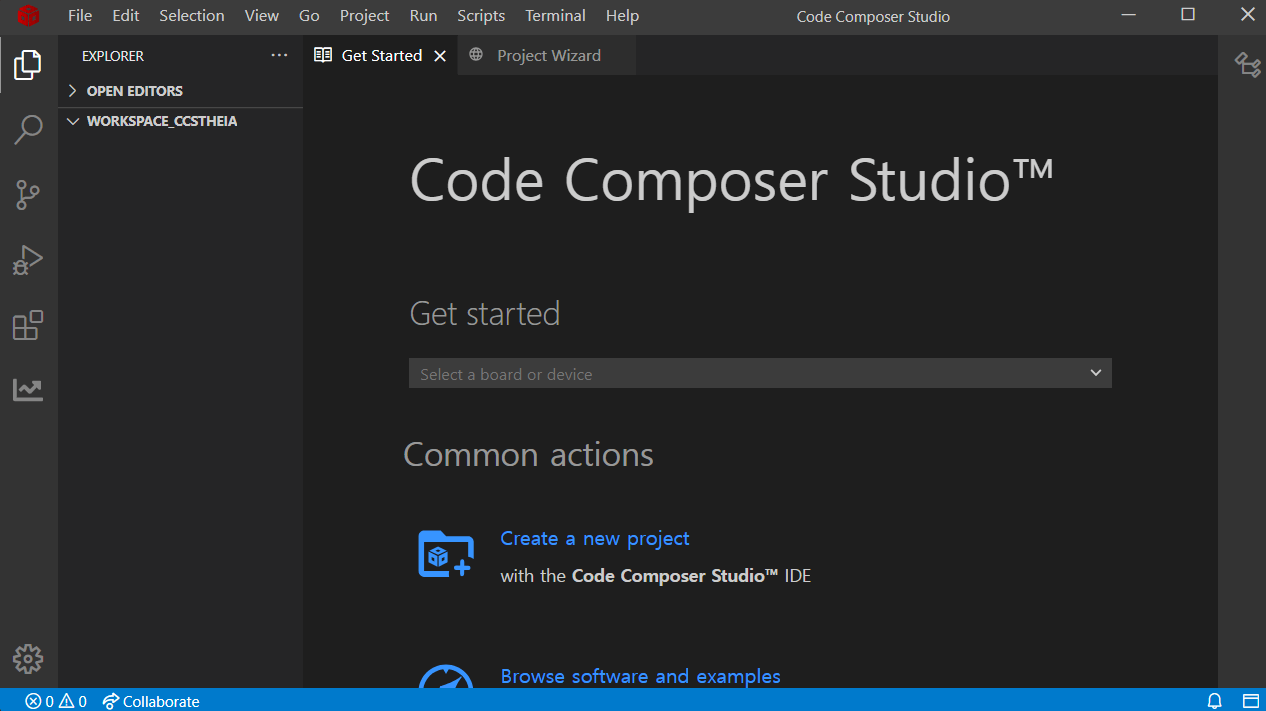Open the Run and Debug view
Image resolution: width=1266 pixels, height=711 pixels.
point(27,260)
